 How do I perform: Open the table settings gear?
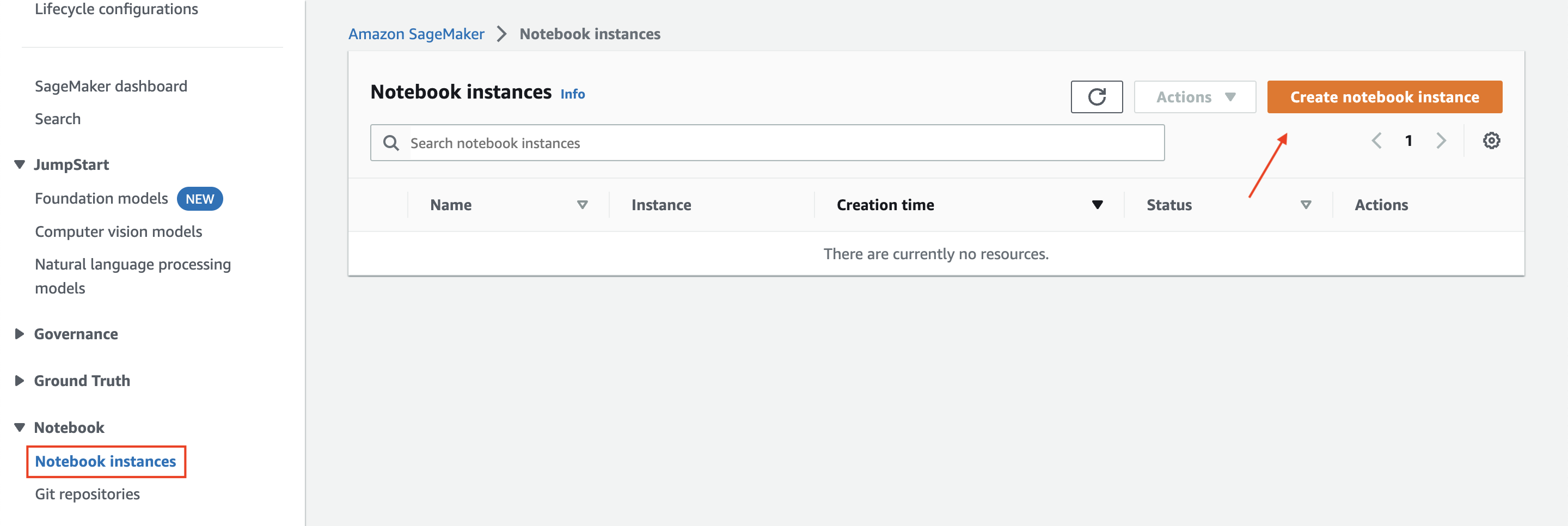coord(1491,140)
